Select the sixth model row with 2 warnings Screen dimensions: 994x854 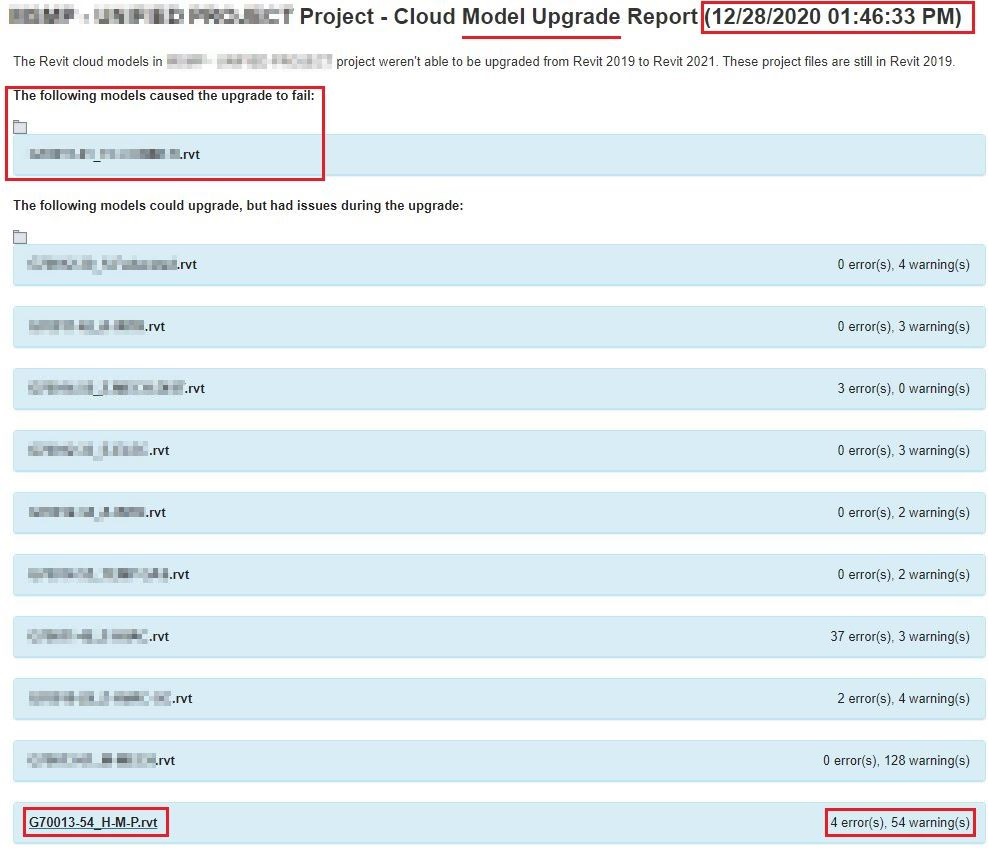(x=497, y=574)
